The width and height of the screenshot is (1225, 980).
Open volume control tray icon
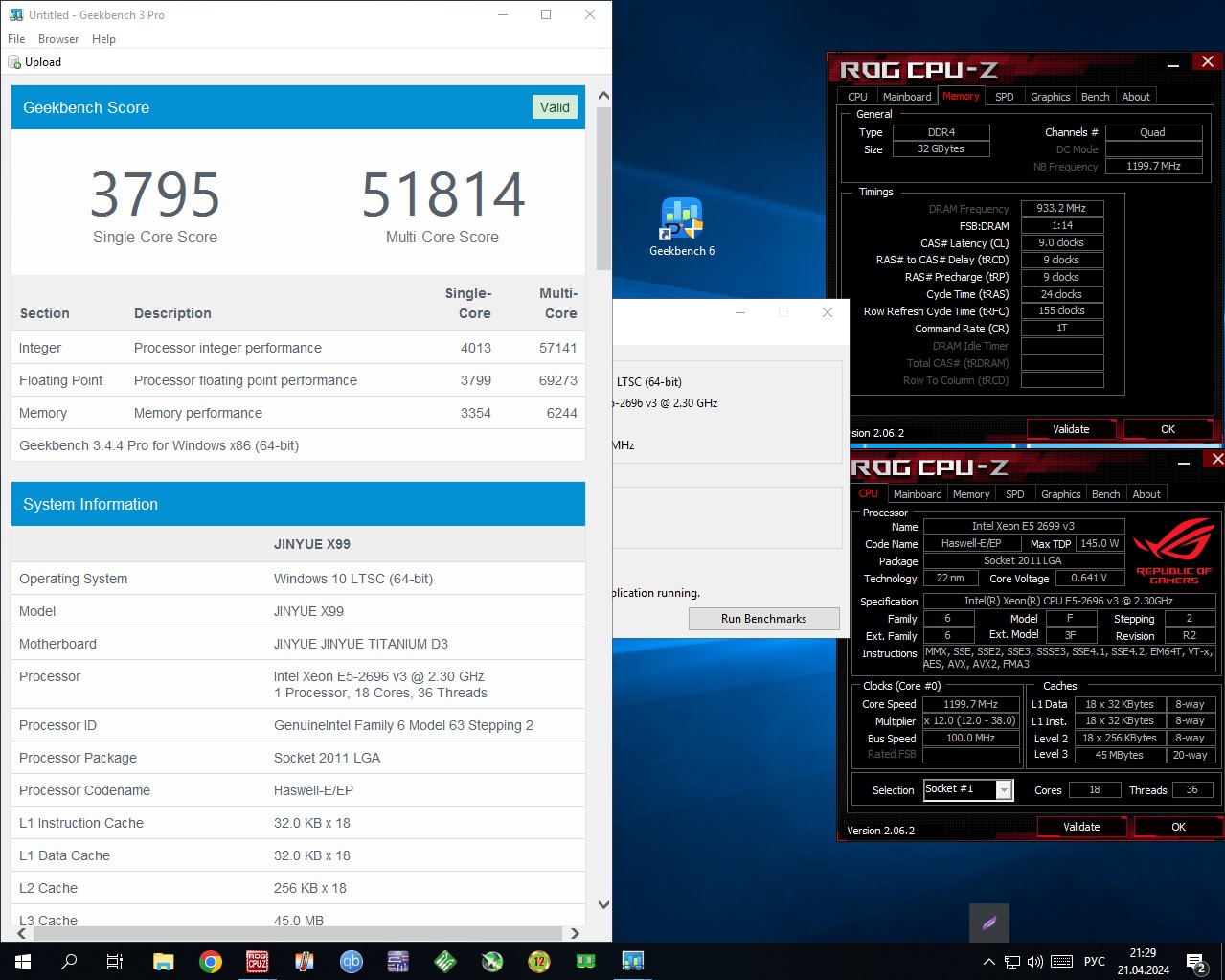pos(1035,962)
